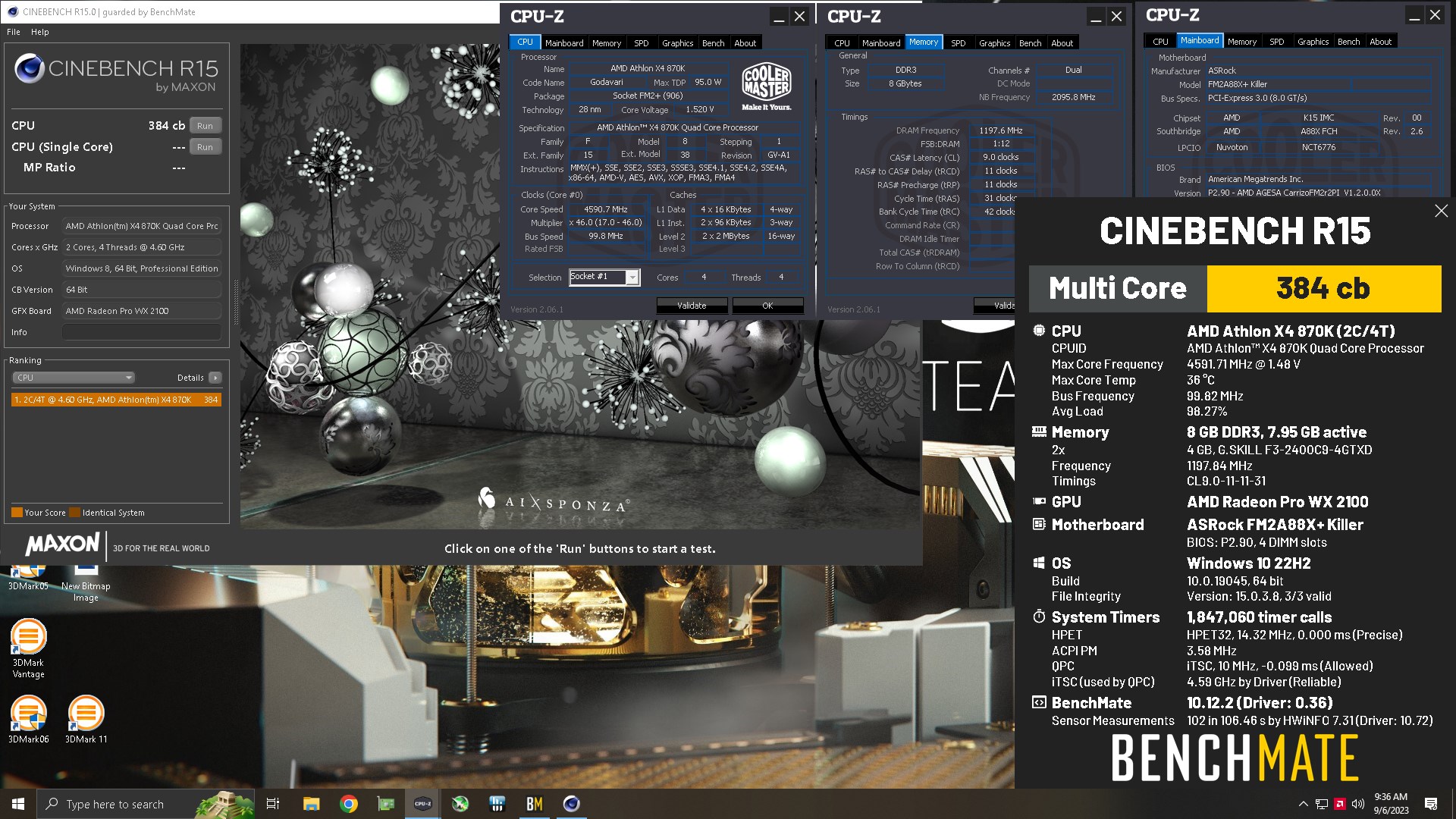Screen dimensions: 1456x819
Task: Switch to CPU-Z in the taskbar
Action: 422,804
